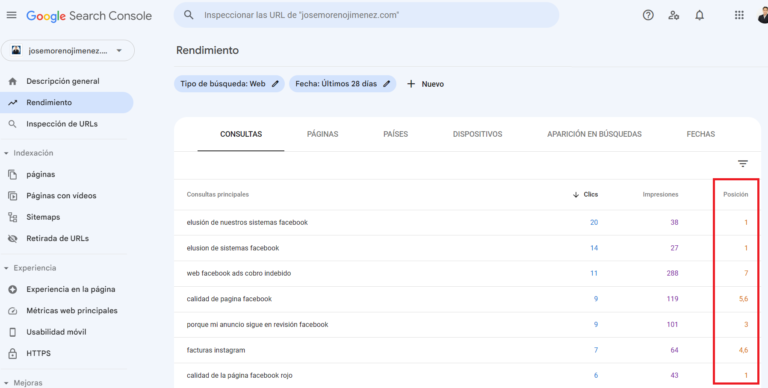Click the phone icon for Usabilidad móvil

pyautogui.click(x=13, y=332)
